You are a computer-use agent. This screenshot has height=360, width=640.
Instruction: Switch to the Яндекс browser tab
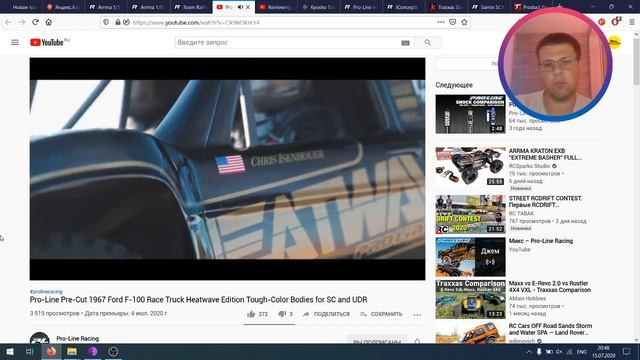pos(63,7)
